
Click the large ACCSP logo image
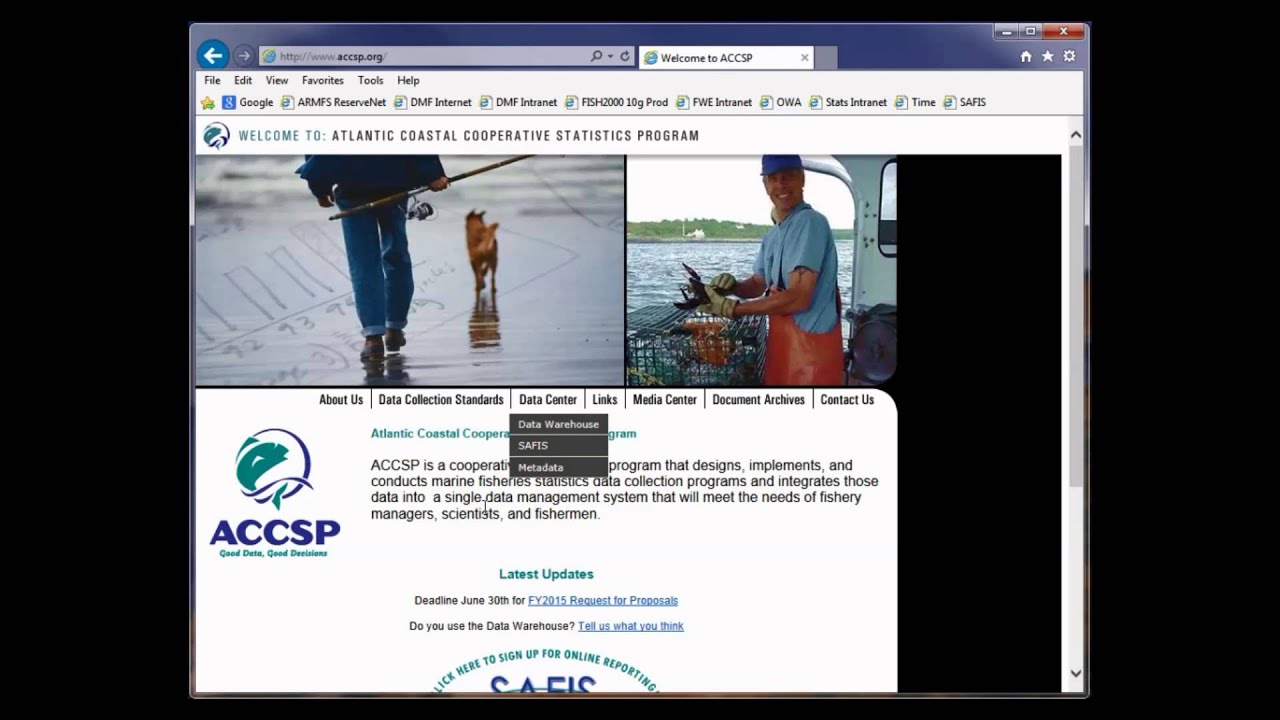(275, 494)
